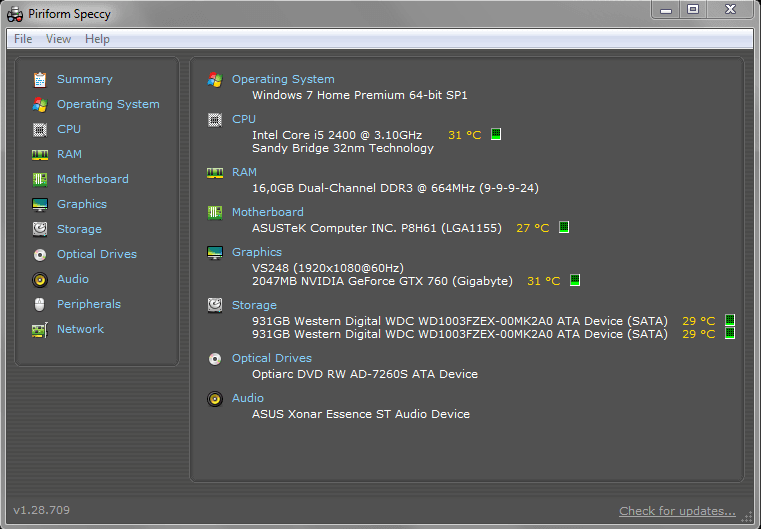This screenshot has width=761, height=529.
Task: Open the File menu
Action: pos(23,39)
